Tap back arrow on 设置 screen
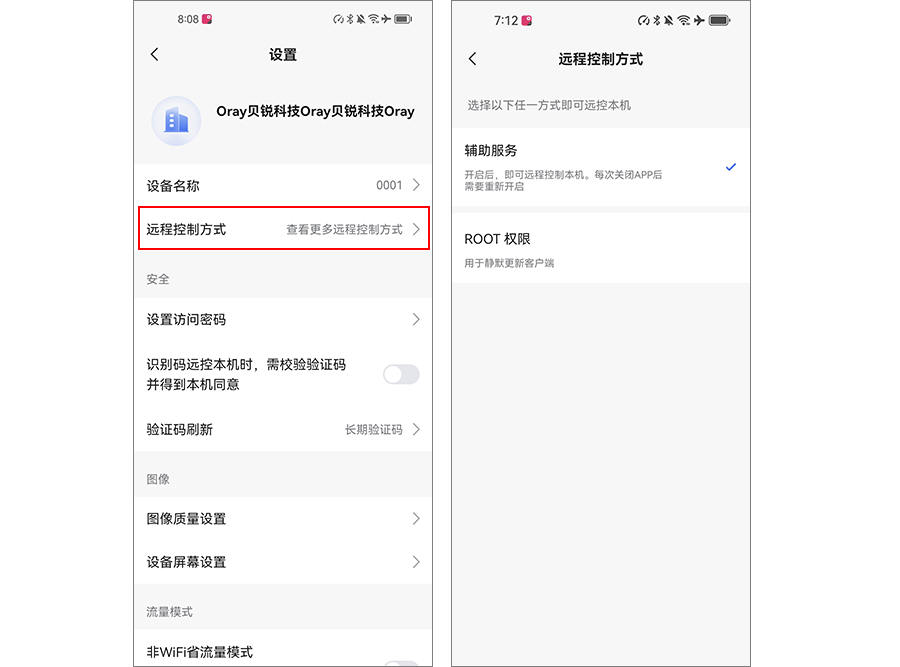900x667 pixels. [154, 55]
